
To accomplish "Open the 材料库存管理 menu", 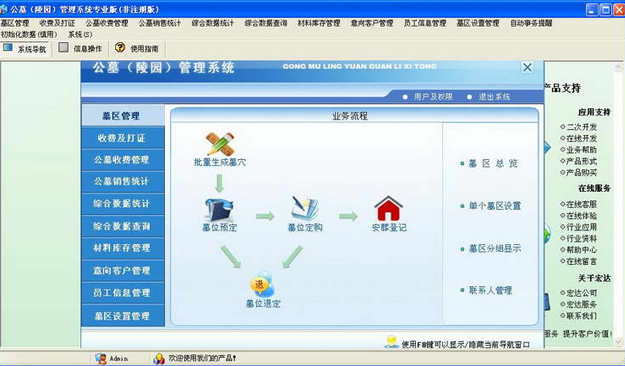I will tap(319, 23).
